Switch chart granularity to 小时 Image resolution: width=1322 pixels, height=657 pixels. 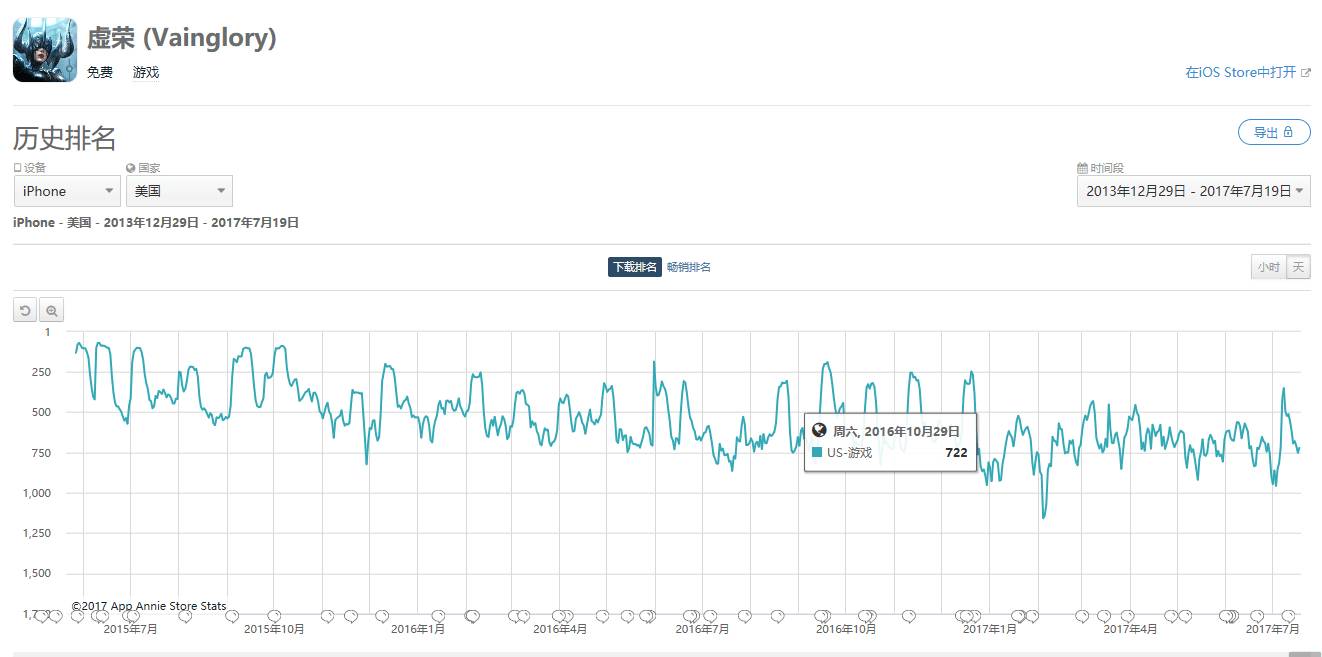click(1268, 267)
